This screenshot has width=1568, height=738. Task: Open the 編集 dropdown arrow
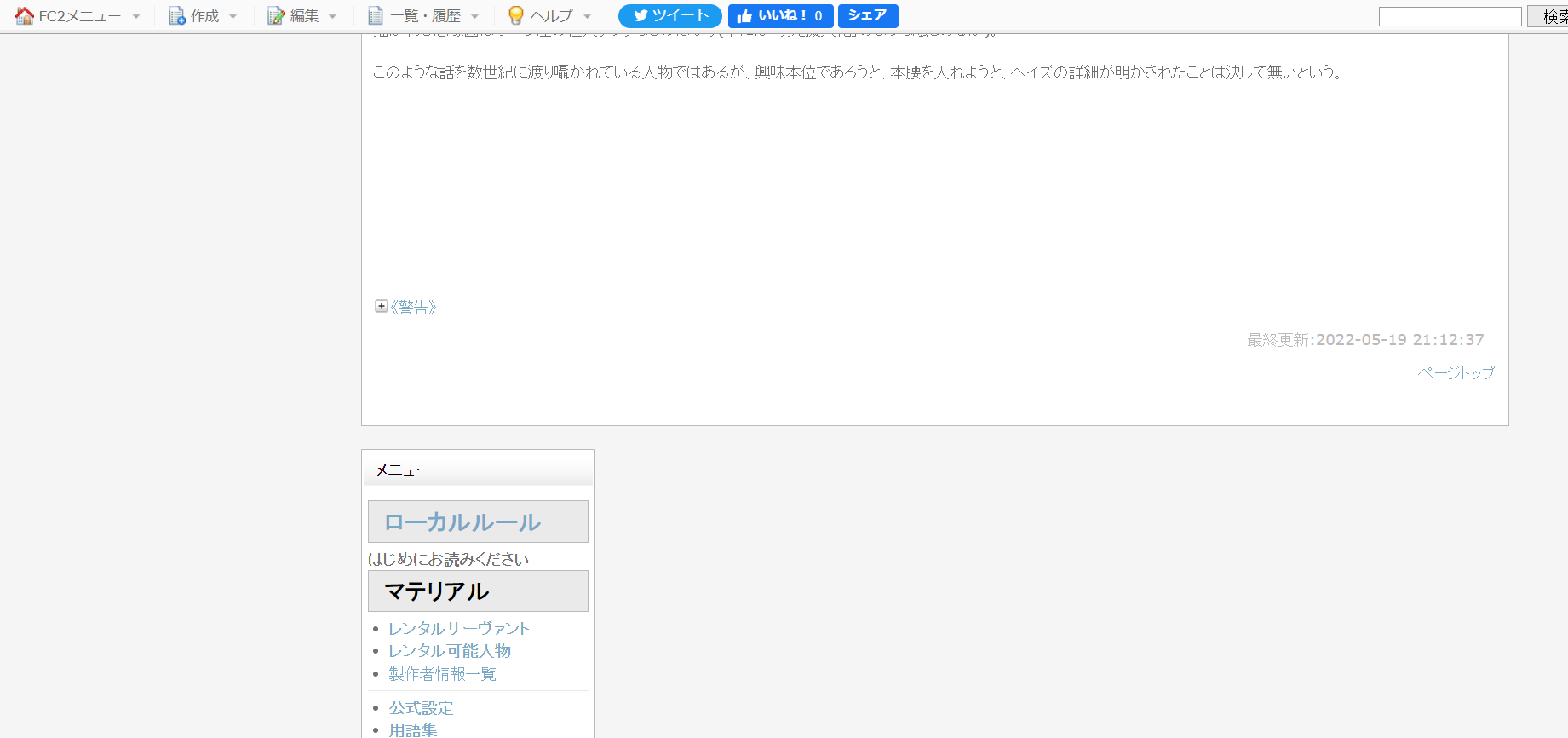click(333, 16)
